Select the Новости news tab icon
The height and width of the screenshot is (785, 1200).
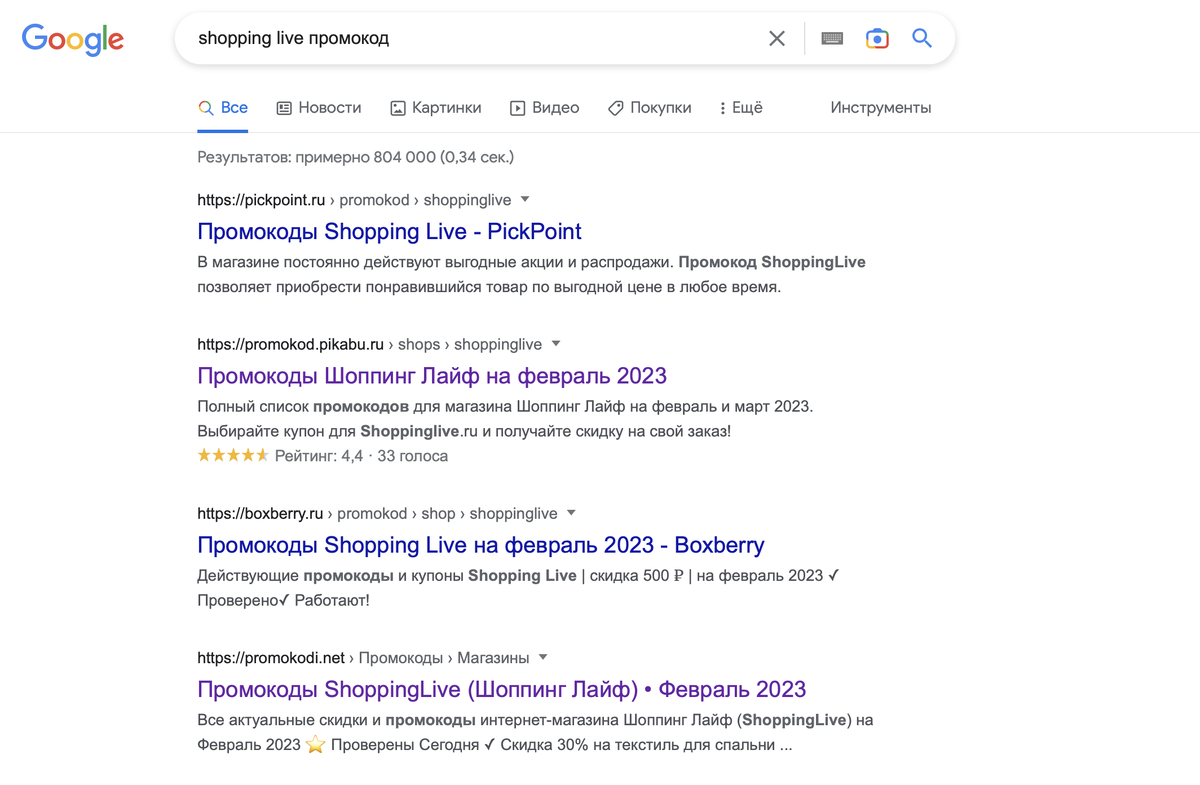(x=284, y=107)
